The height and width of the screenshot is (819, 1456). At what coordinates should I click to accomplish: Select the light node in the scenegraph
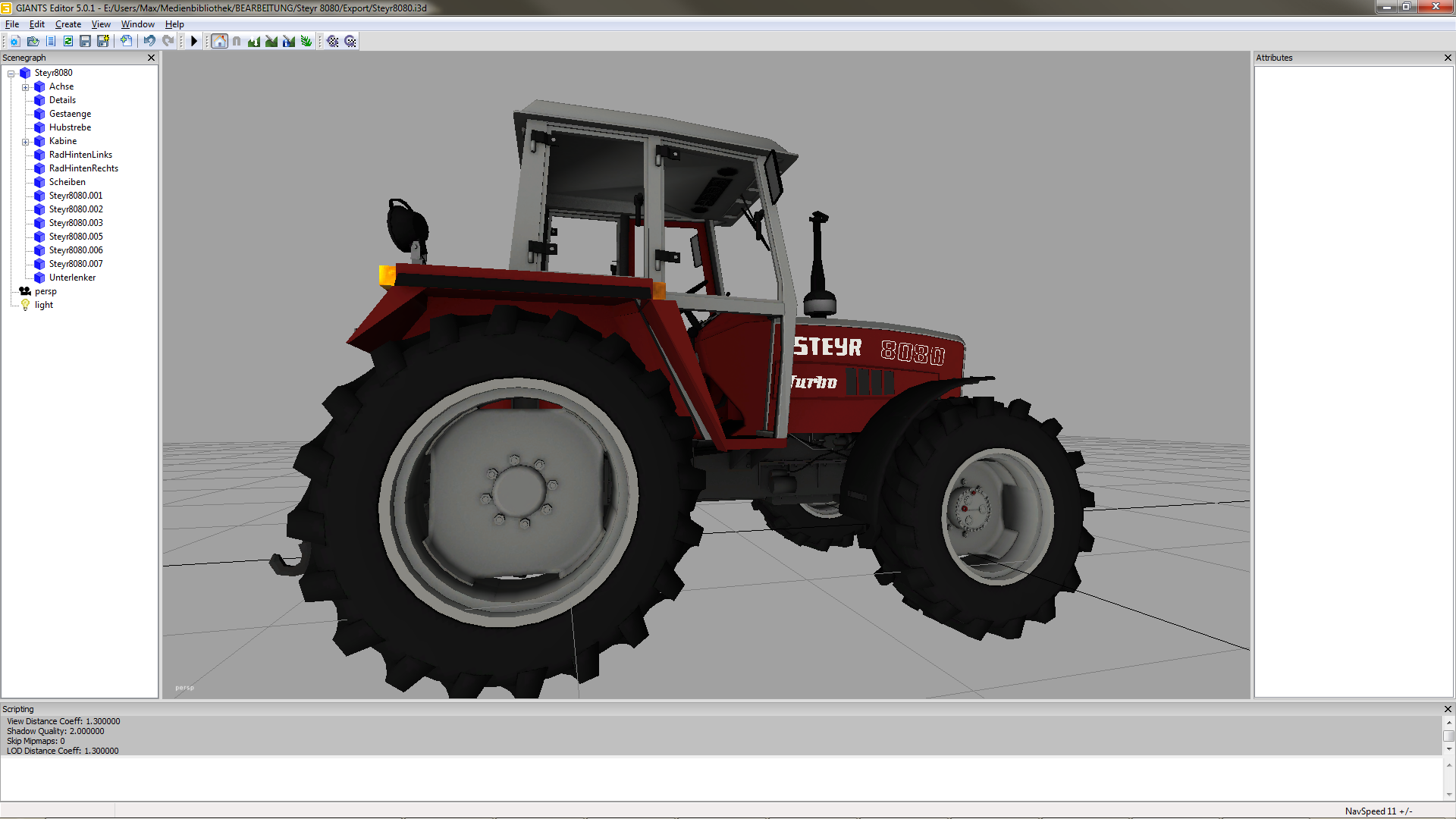pyautogui.click(x=44, y=305)
